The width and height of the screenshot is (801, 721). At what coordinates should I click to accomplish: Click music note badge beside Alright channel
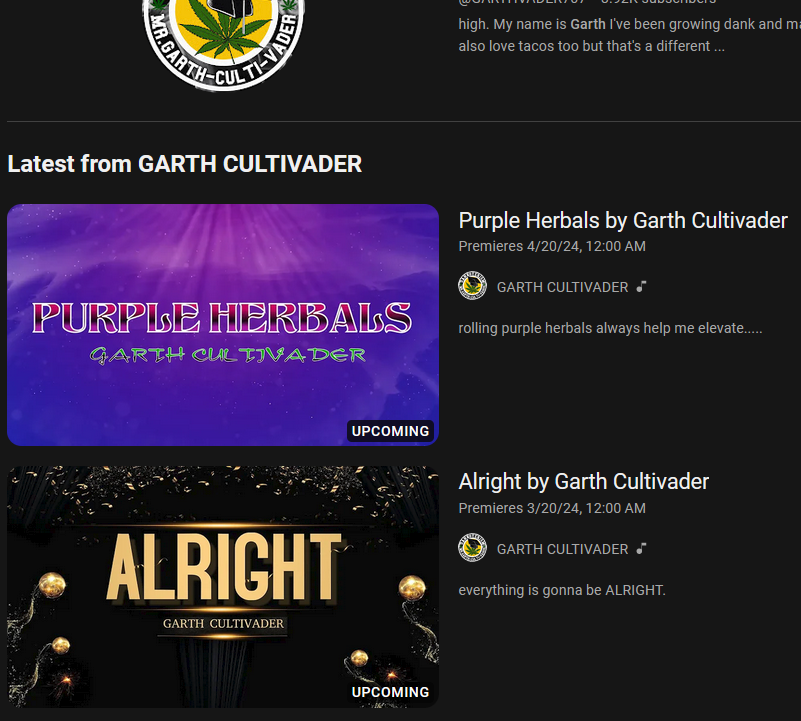[641, 549]
